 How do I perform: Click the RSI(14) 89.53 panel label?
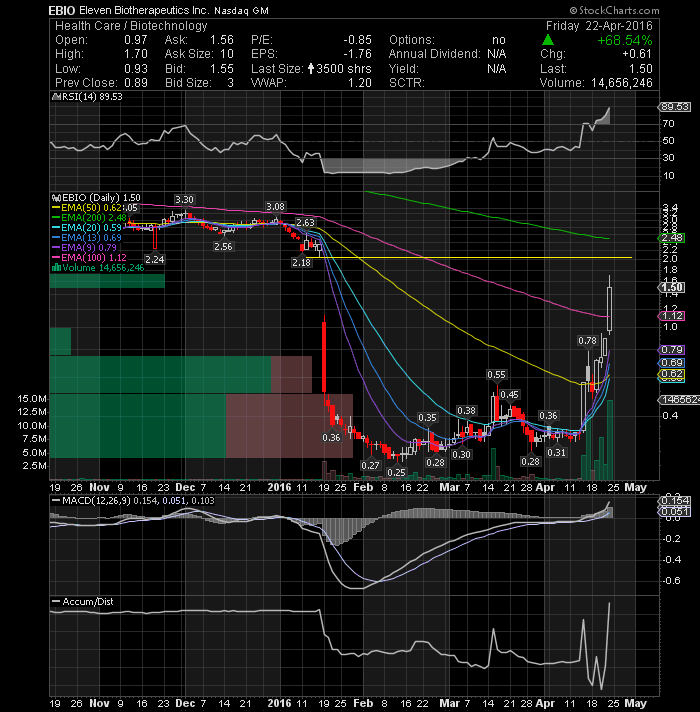coord(91,97)
